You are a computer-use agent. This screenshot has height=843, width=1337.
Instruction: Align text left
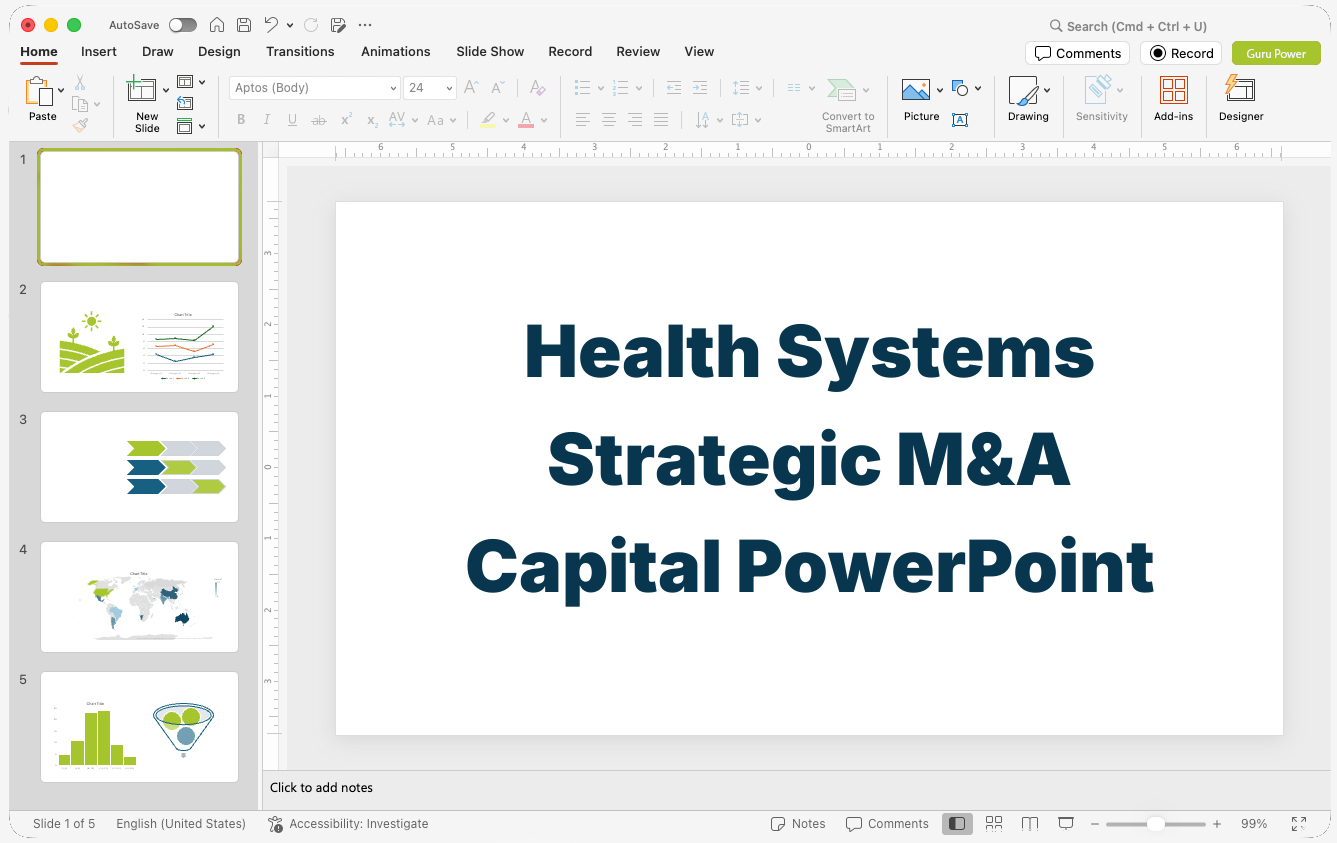pyautogui.click(x=583, y=120)
